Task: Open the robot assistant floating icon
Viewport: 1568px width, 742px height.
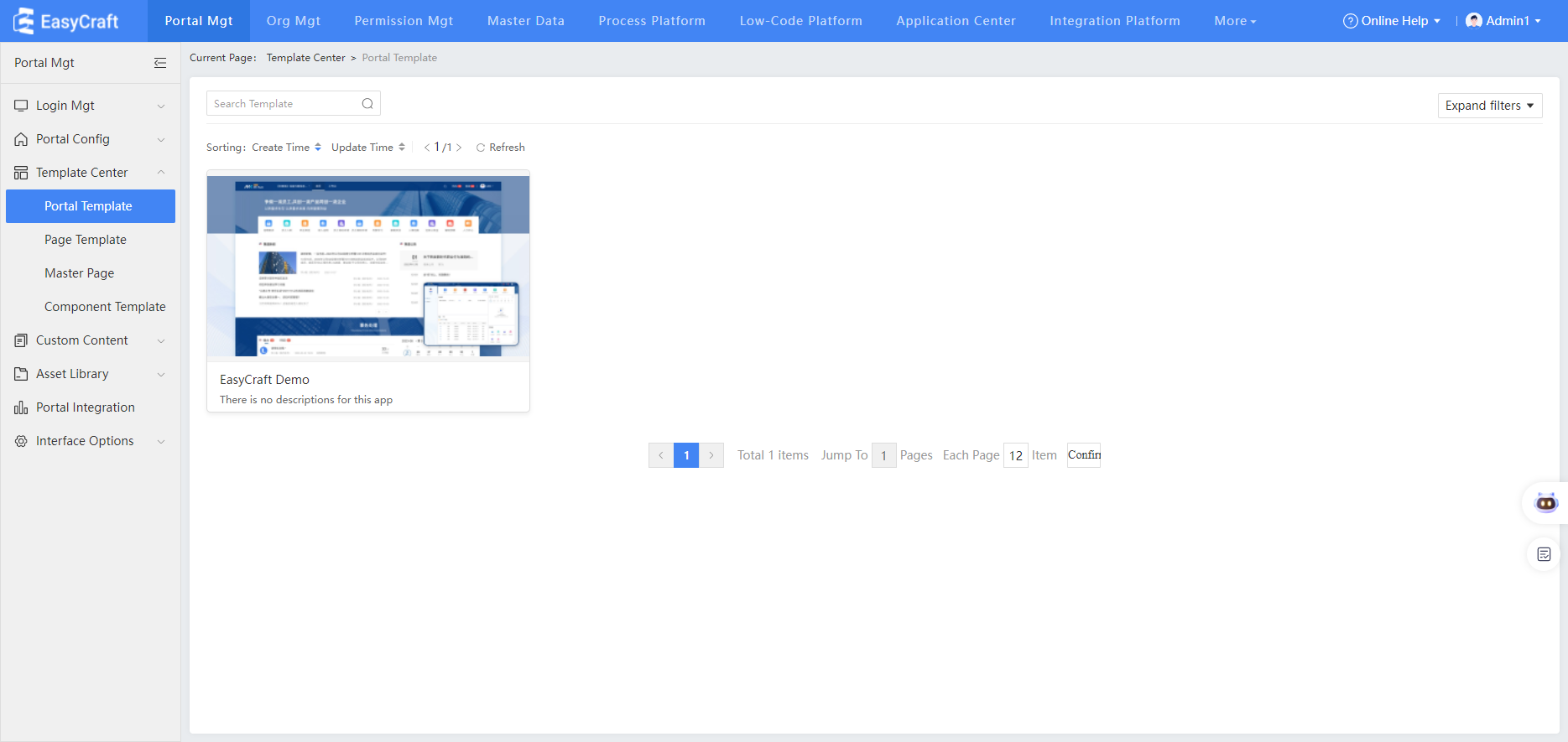Action: tap(1545, 503)
